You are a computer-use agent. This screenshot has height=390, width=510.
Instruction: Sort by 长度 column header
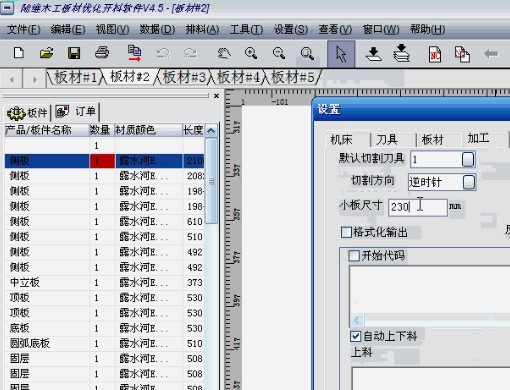(x=193, y=130)
